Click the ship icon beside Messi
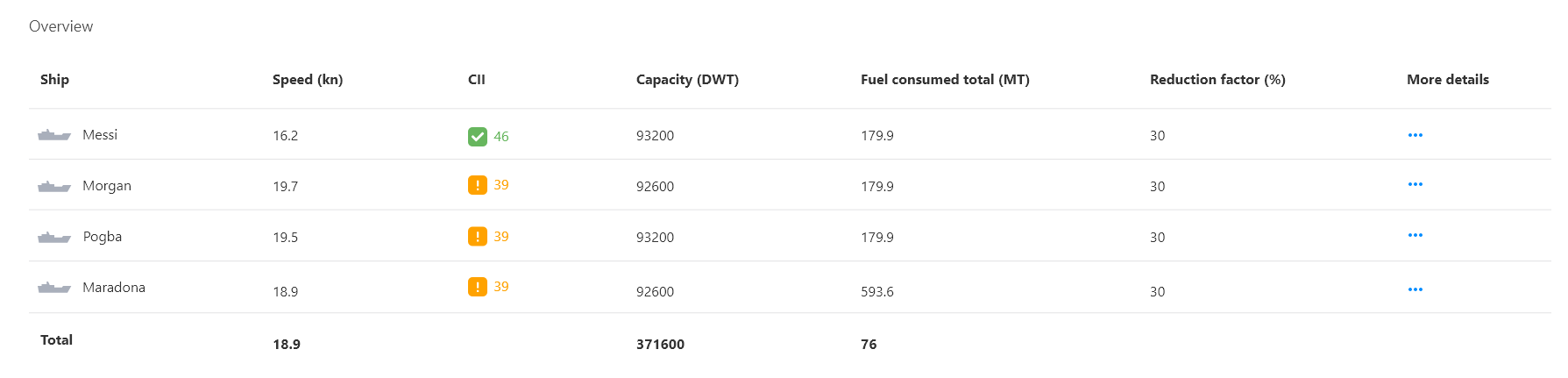1568x378 pixels. (x=54, y=135)
